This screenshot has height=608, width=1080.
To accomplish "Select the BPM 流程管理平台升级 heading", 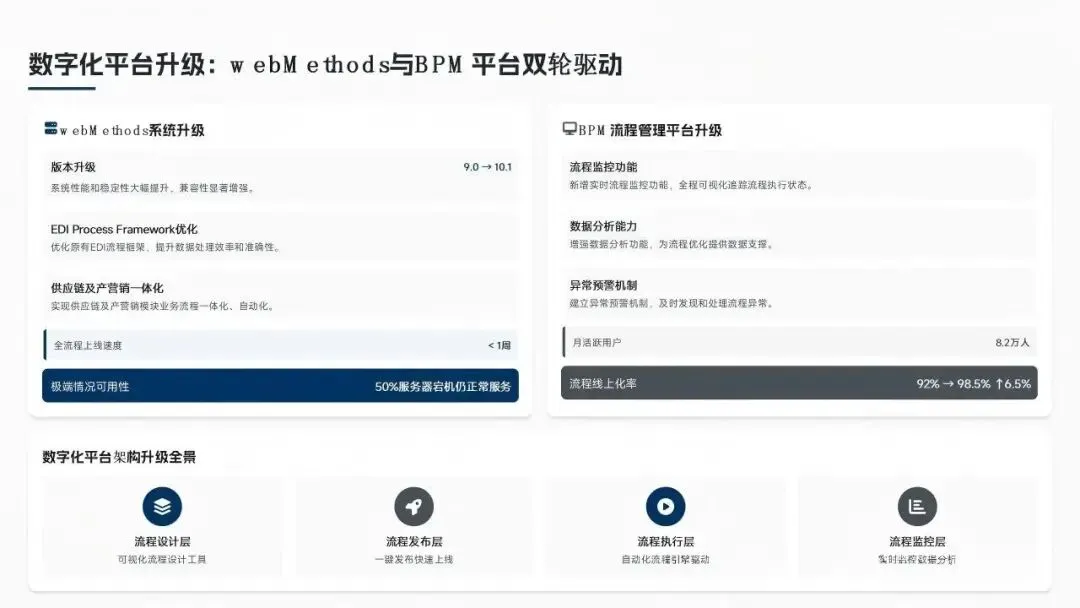I will click(650, 130).
